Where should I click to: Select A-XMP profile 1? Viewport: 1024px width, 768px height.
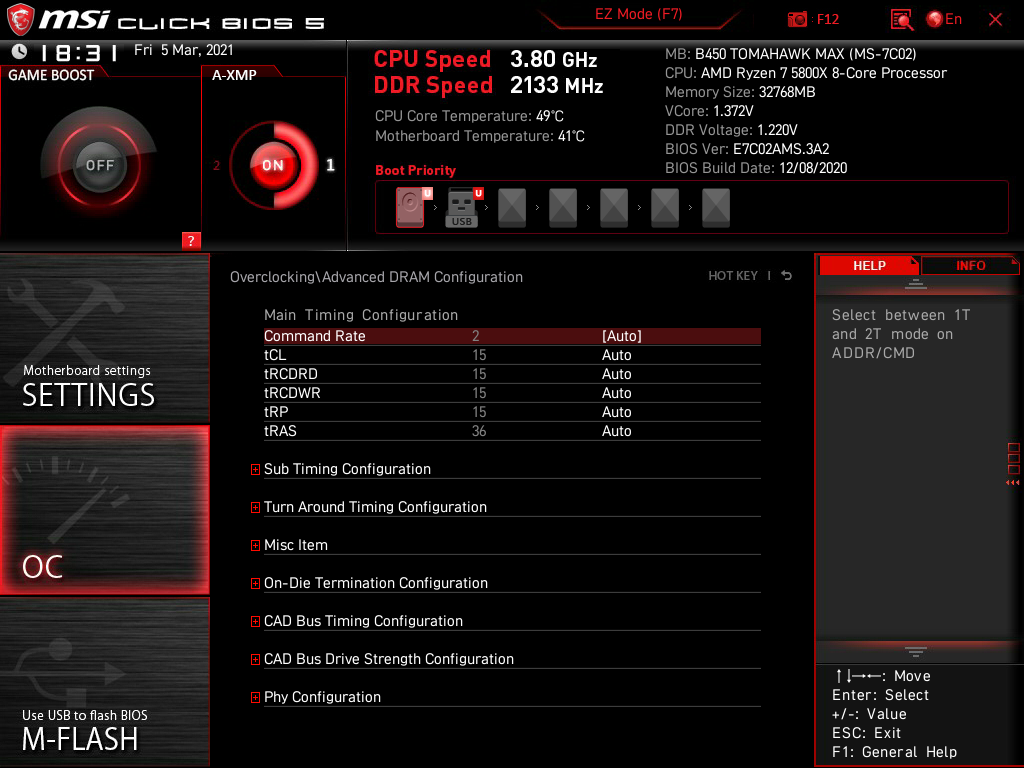pyautogui.click(x=330, y=165)
